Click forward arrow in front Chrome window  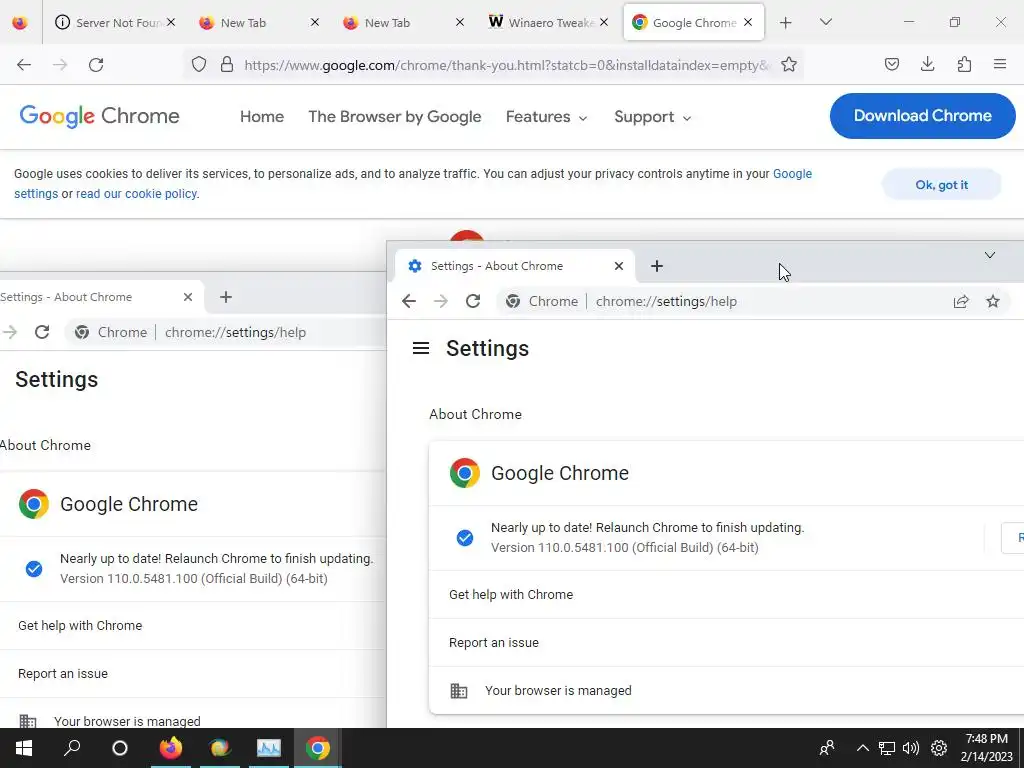441,301
